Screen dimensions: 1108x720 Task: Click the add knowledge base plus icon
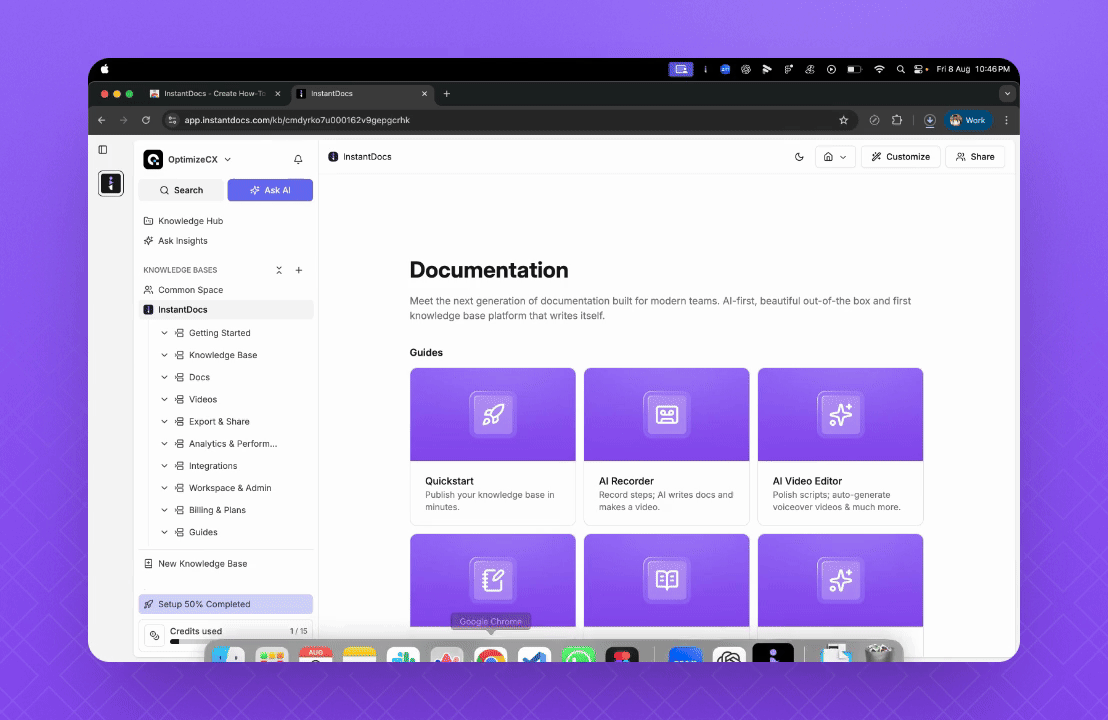(x=299, y=270)
